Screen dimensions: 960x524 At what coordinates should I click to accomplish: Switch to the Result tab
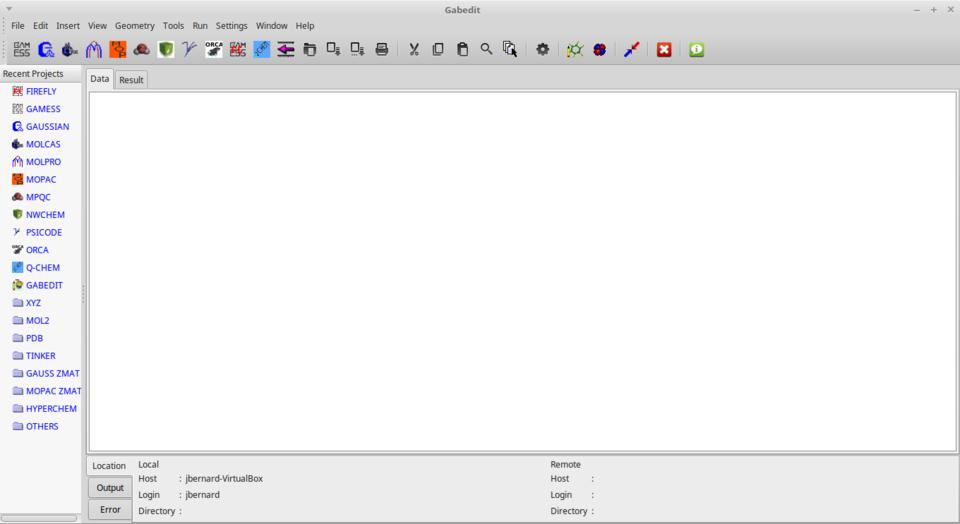click(x=131, y=80)
